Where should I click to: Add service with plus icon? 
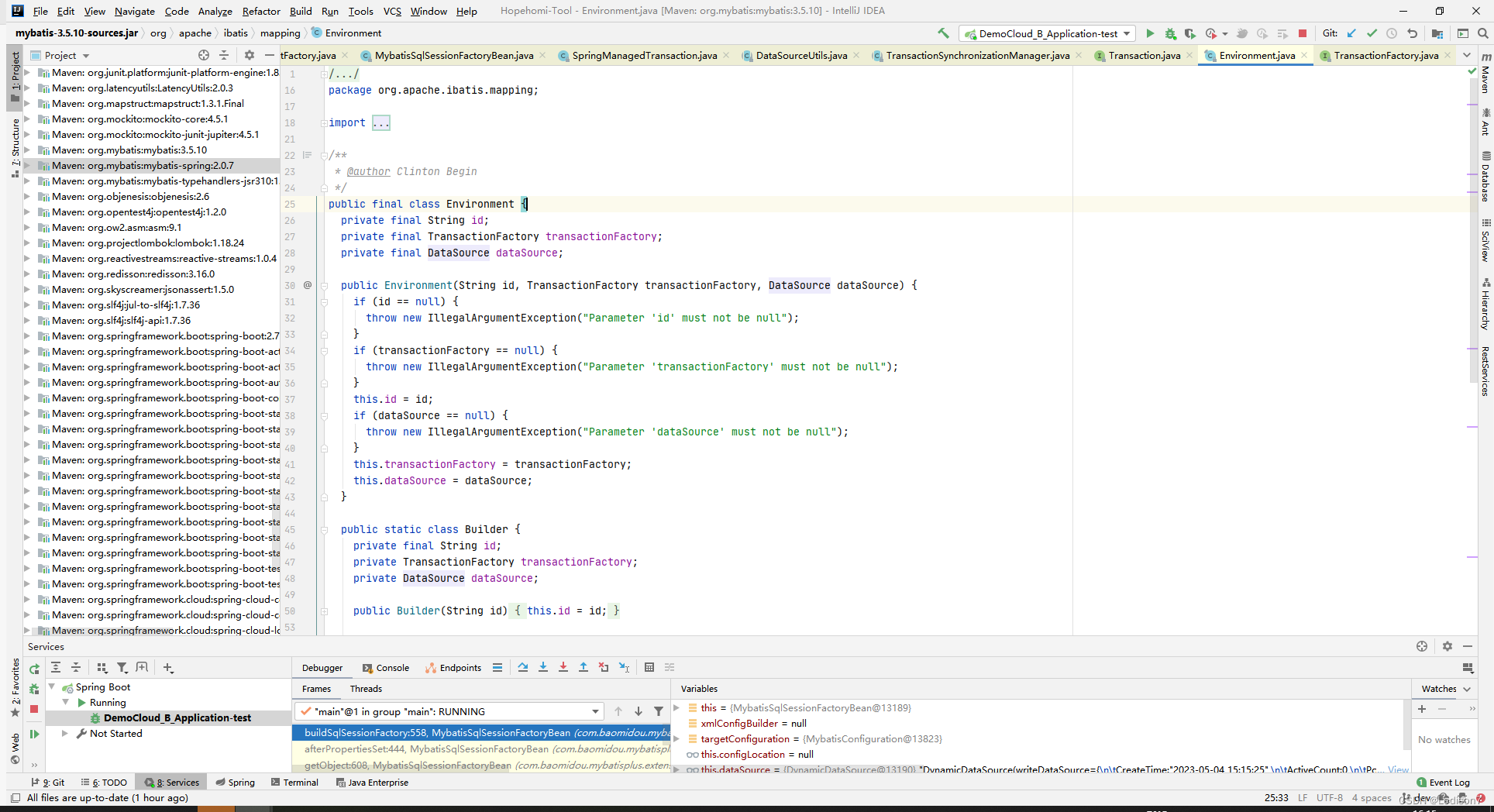(168, 667)
